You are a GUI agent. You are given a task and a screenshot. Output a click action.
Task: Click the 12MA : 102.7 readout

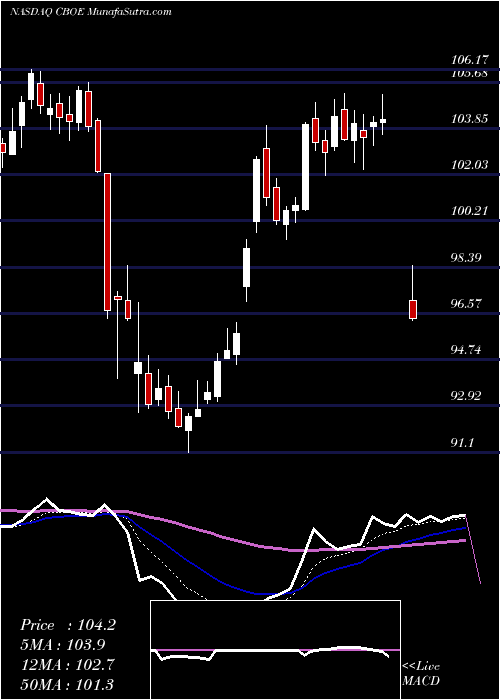68,664
